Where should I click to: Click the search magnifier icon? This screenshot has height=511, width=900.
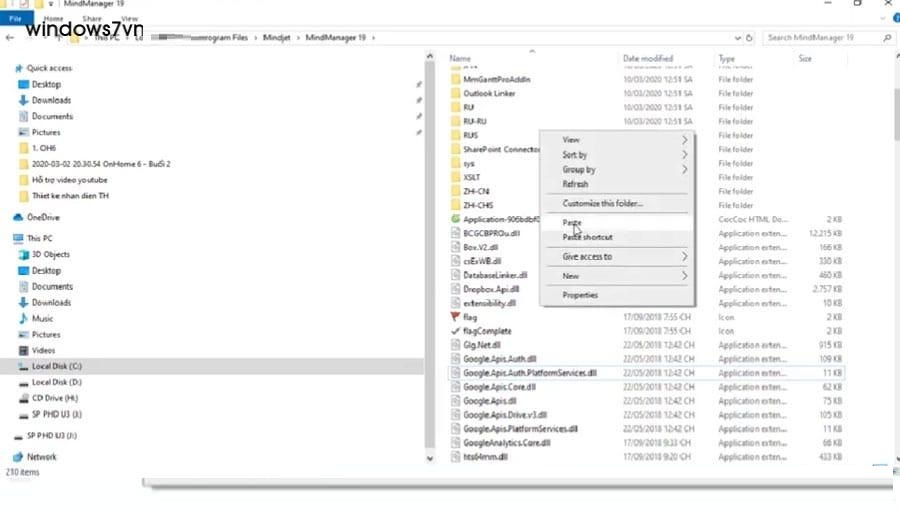(x=887, y=38)
